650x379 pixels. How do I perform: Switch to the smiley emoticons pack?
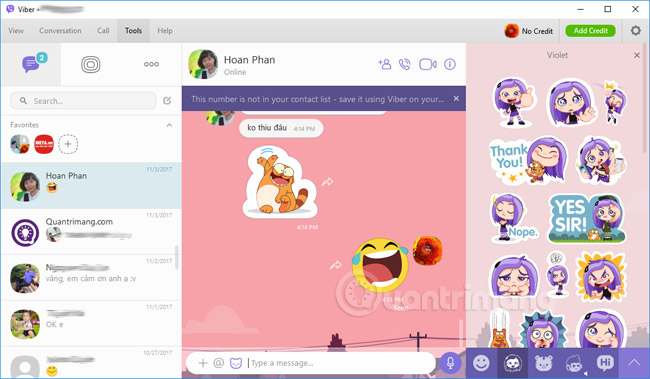coord(481,363)
